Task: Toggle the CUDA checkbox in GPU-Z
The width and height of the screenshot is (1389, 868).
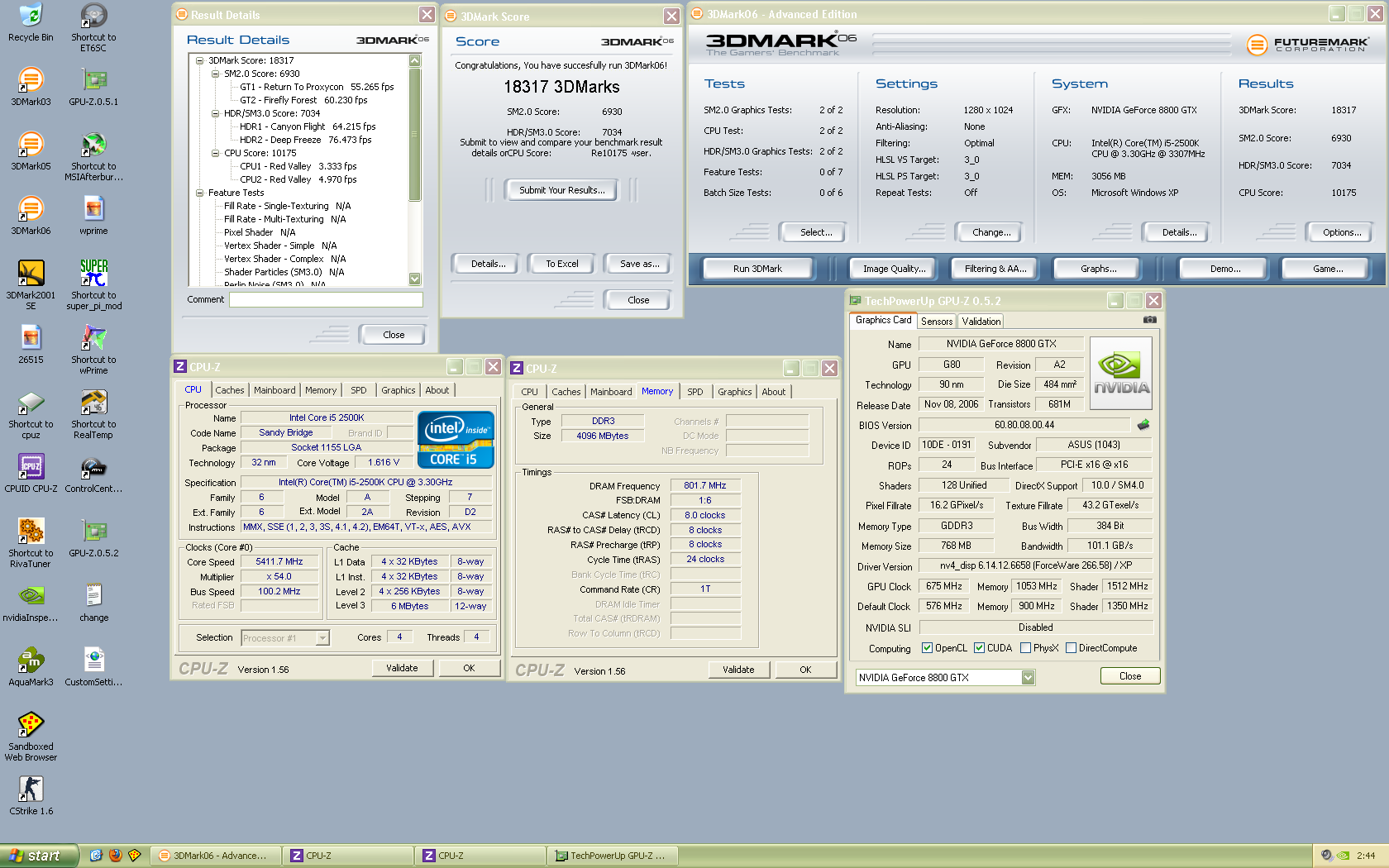Action: click(x=979, y=648)
